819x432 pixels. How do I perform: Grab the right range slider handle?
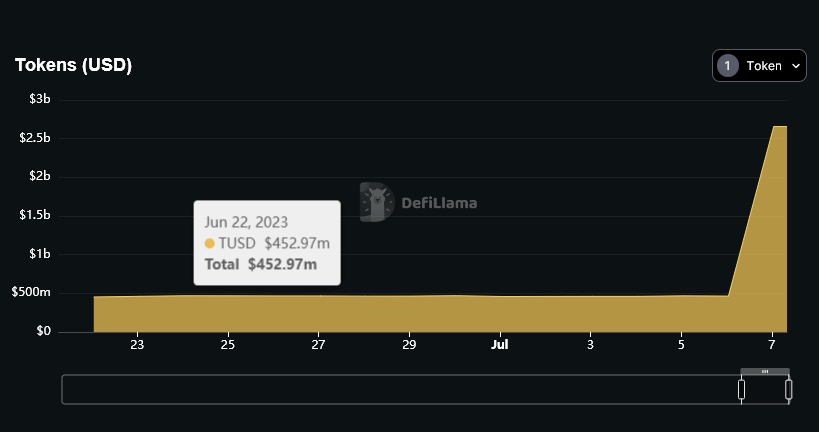point(789,389)
